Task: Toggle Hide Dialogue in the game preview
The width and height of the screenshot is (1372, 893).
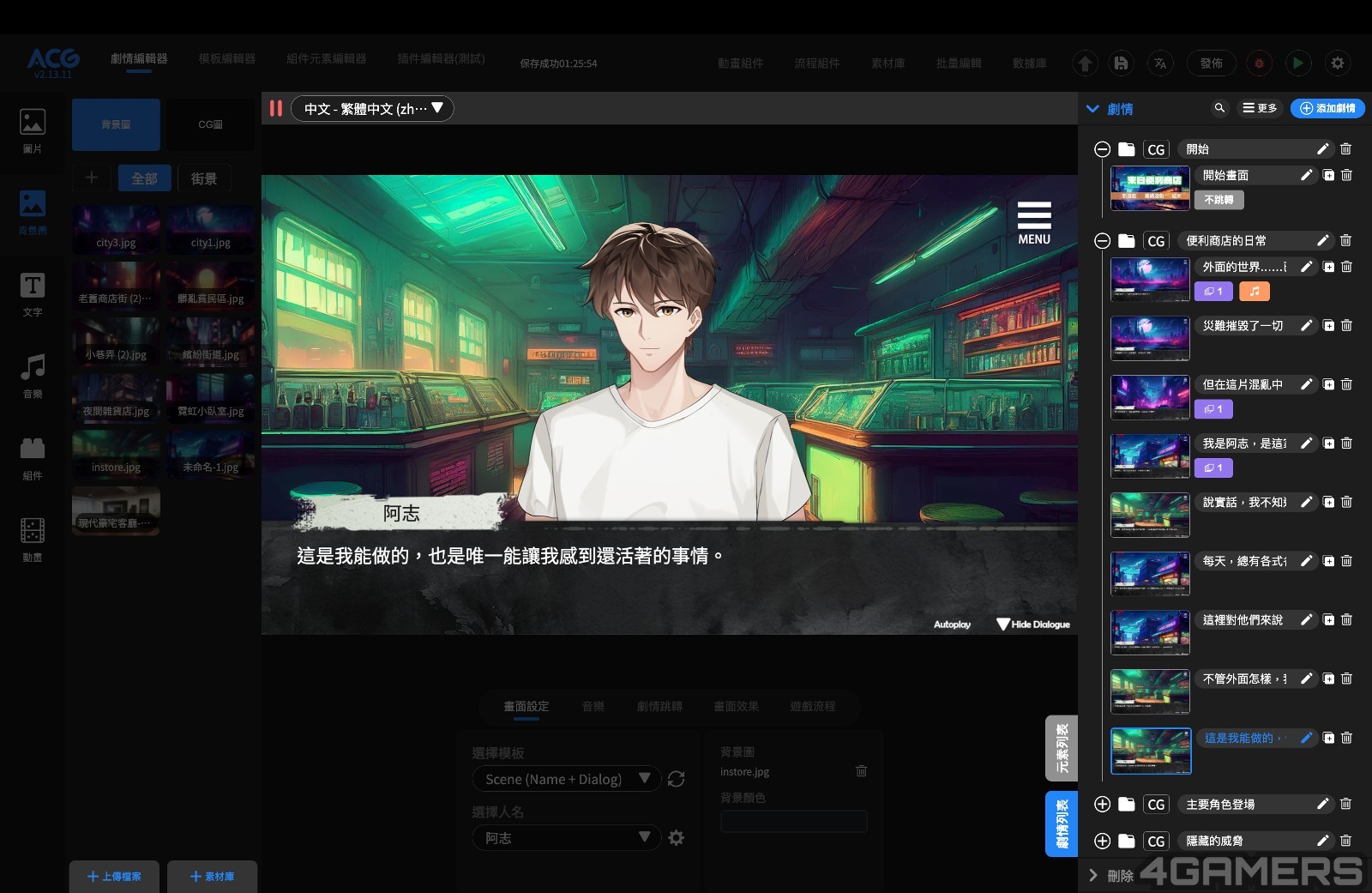Action: tap(1033, 624)
